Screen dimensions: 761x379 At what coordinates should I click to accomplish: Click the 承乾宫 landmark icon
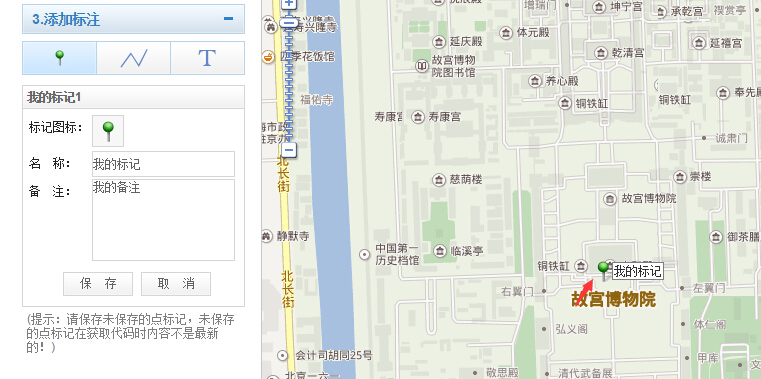[660, 11]
